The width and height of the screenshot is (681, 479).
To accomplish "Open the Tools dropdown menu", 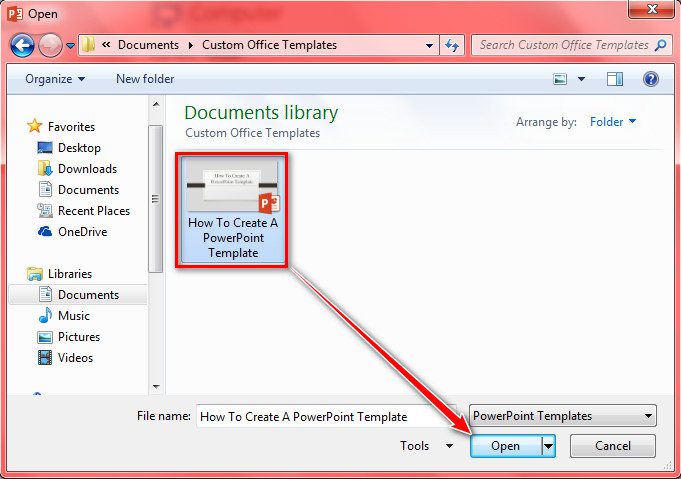I will (x=426, y=446).
